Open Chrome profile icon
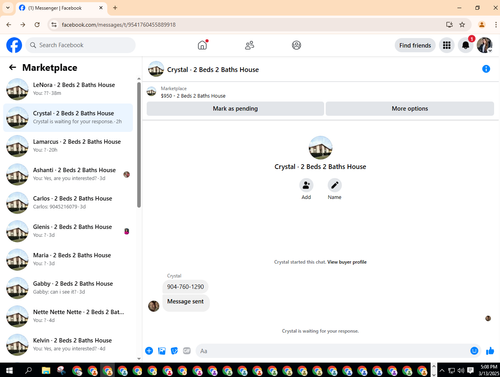Screen dimensions: 500x377 [482, 25]
